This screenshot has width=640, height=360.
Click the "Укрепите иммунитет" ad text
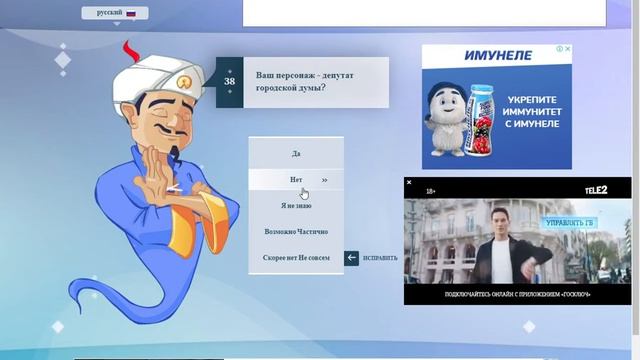(532, 112)
